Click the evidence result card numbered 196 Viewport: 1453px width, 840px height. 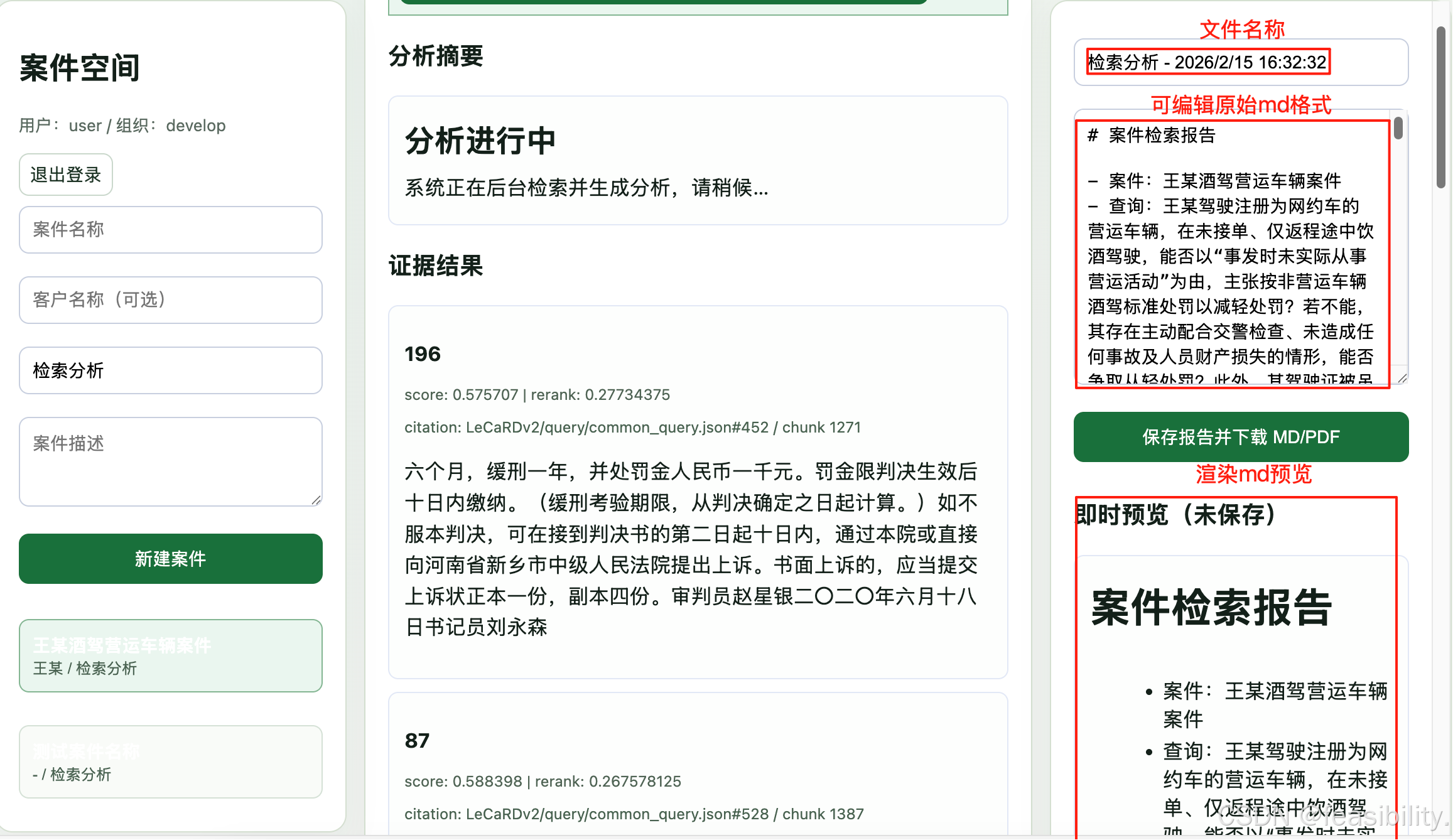click(697, 492)
